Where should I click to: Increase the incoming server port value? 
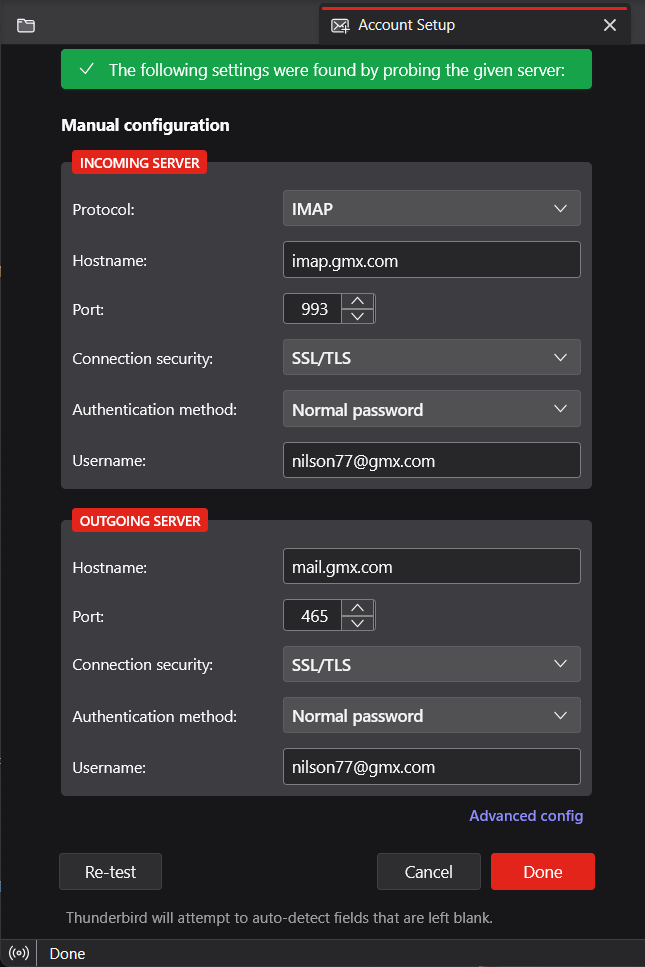tap(358, 301)
